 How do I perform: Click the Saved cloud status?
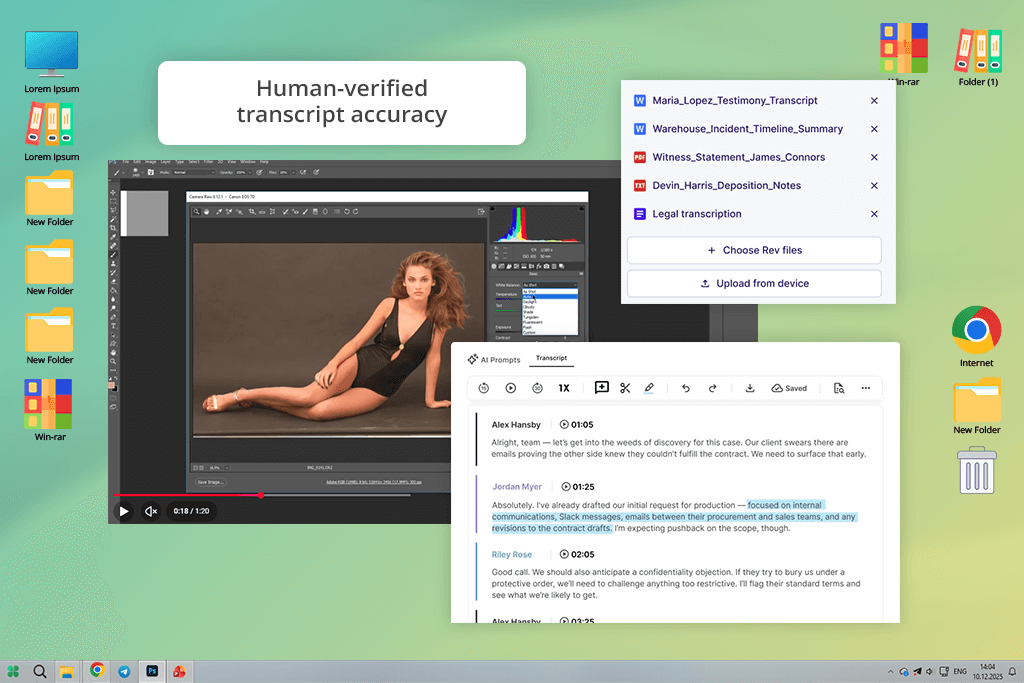click(x=789, y=388)
